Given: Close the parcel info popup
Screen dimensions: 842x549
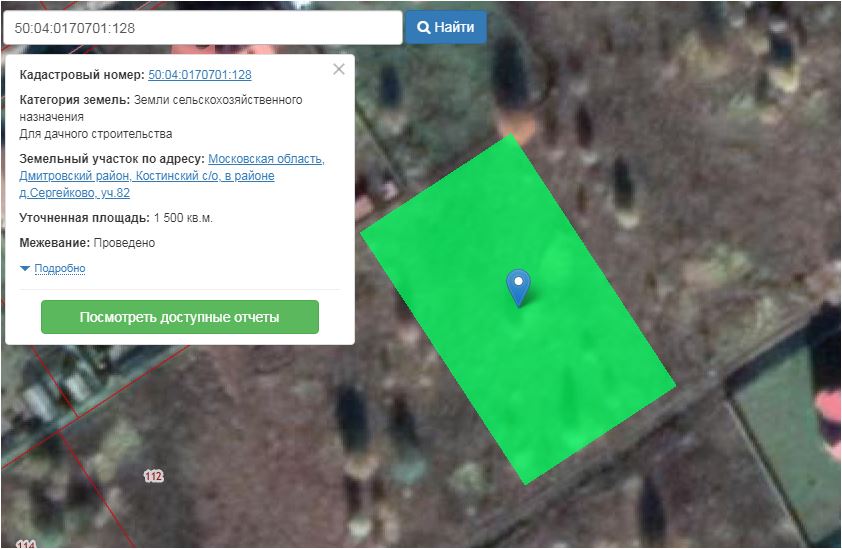Looking at the screenshot, I should 339,69.
